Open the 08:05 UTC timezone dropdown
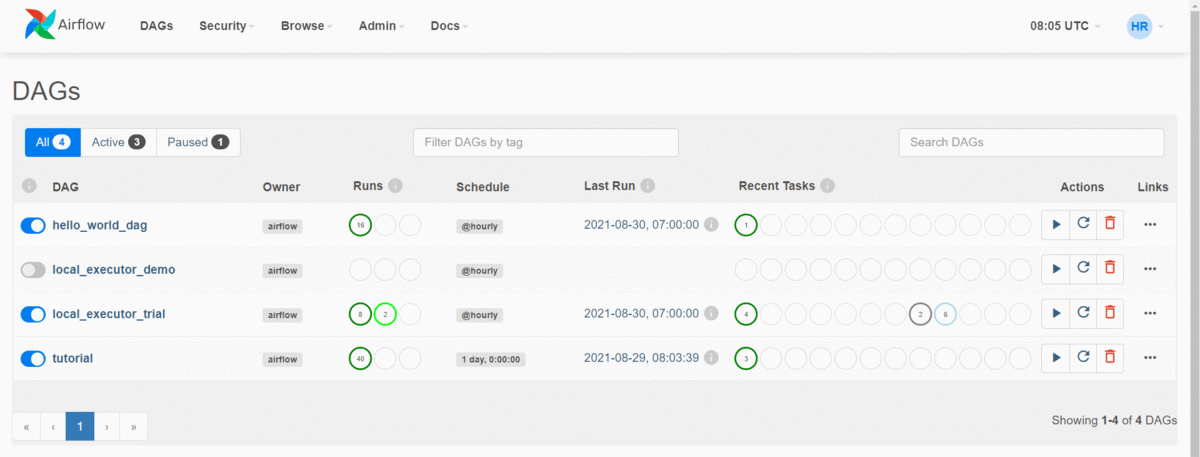The height and width of the screenshot is (457, 1200). pos(1065,26)
